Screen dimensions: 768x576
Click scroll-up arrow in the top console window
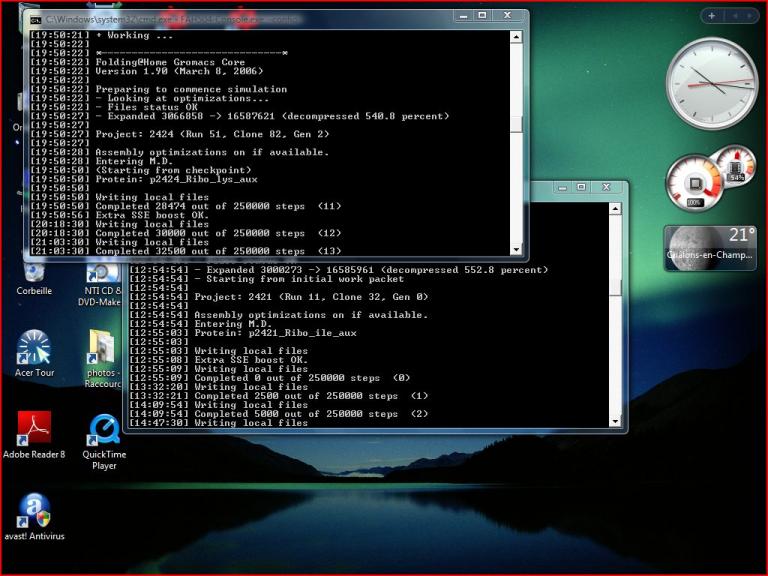click(516, 37)
